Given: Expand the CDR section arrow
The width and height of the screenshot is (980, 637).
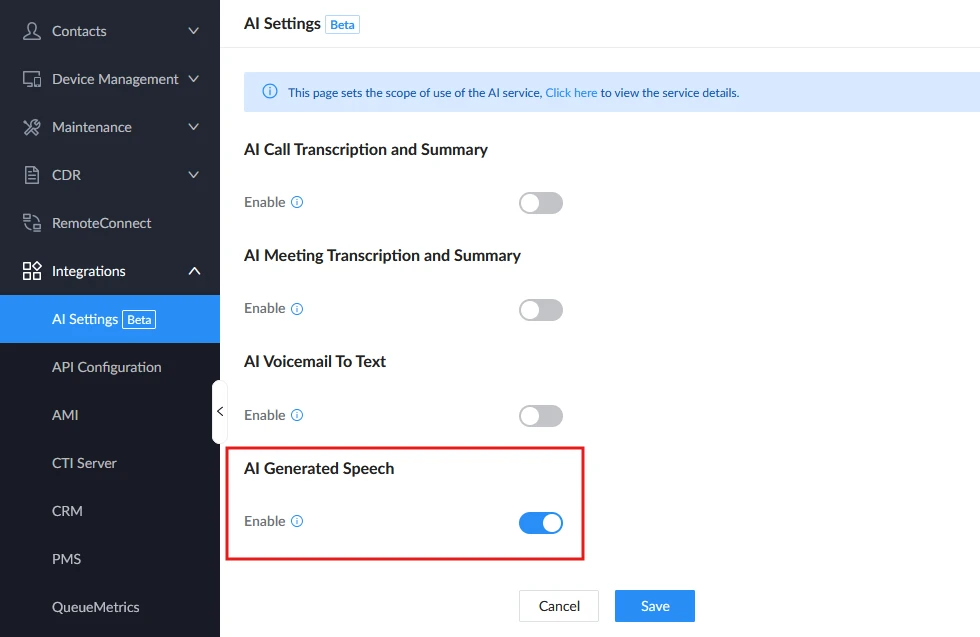Looking at the screenshot, I should (194, 175).
